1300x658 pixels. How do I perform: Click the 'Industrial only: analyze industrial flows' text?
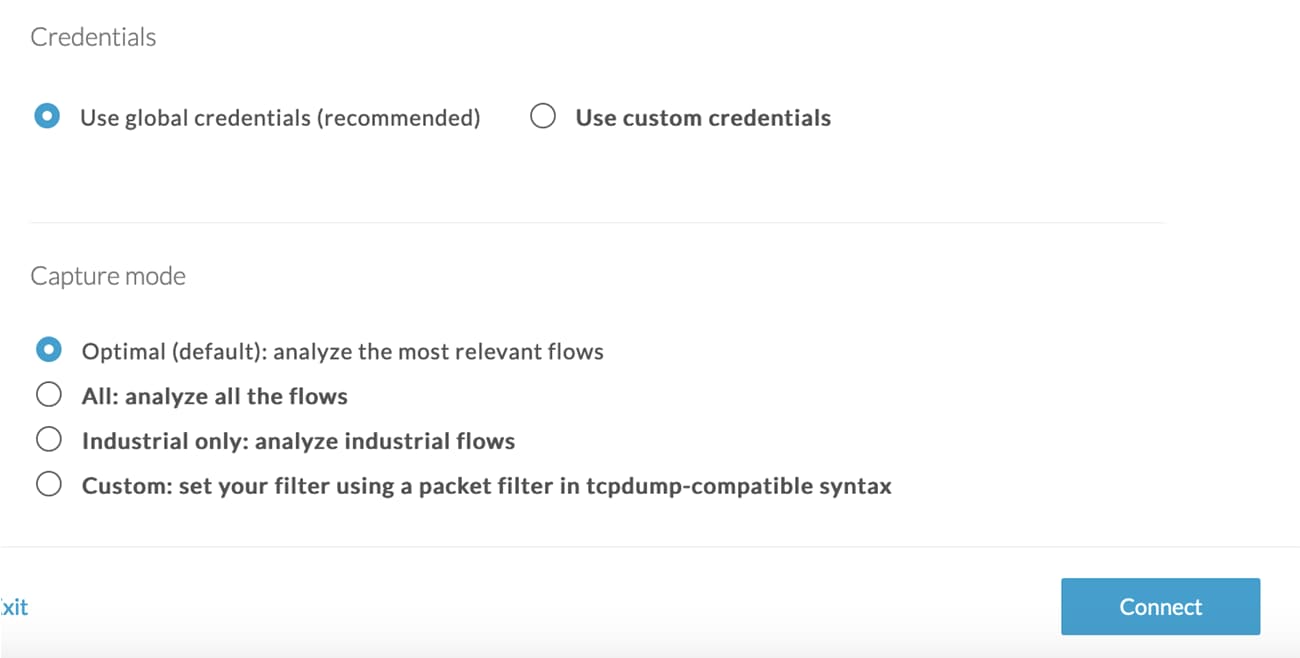(298, 441)
